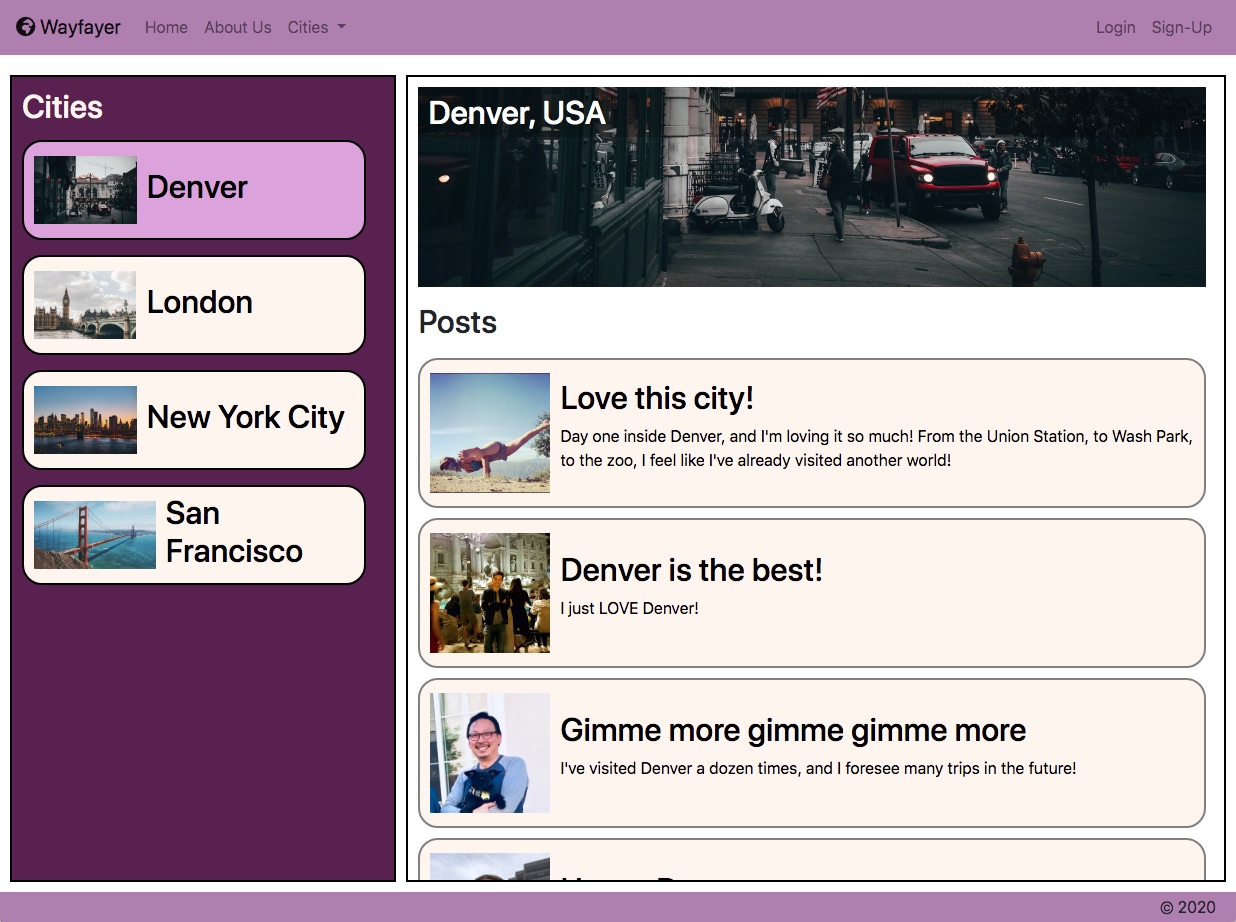Open the "Love this city!" post
The width and height of the screenshot is (1236, 922).
812,433
